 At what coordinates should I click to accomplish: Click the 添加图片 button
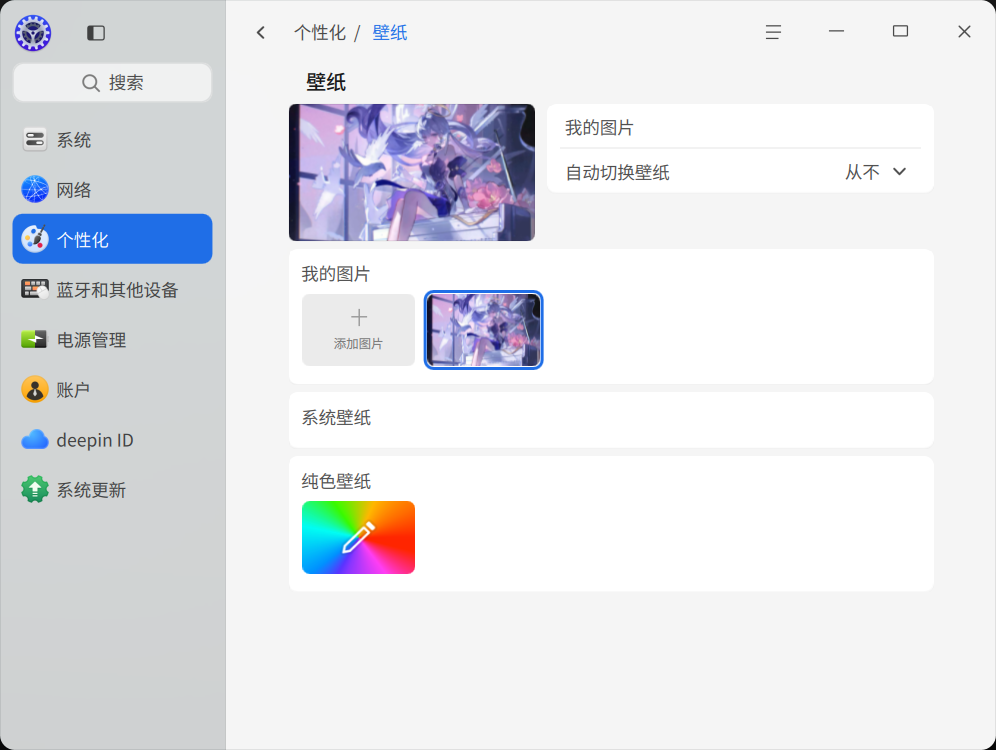pyautogui.click(x=358, y=330)
